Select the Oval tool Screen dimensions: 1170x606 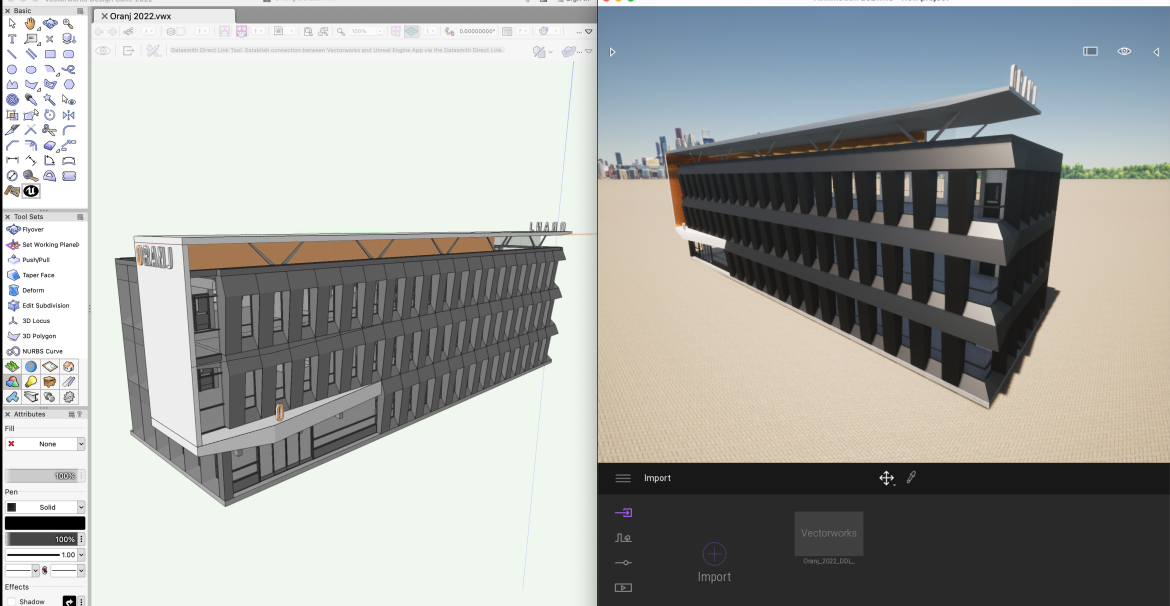[31, 69]
